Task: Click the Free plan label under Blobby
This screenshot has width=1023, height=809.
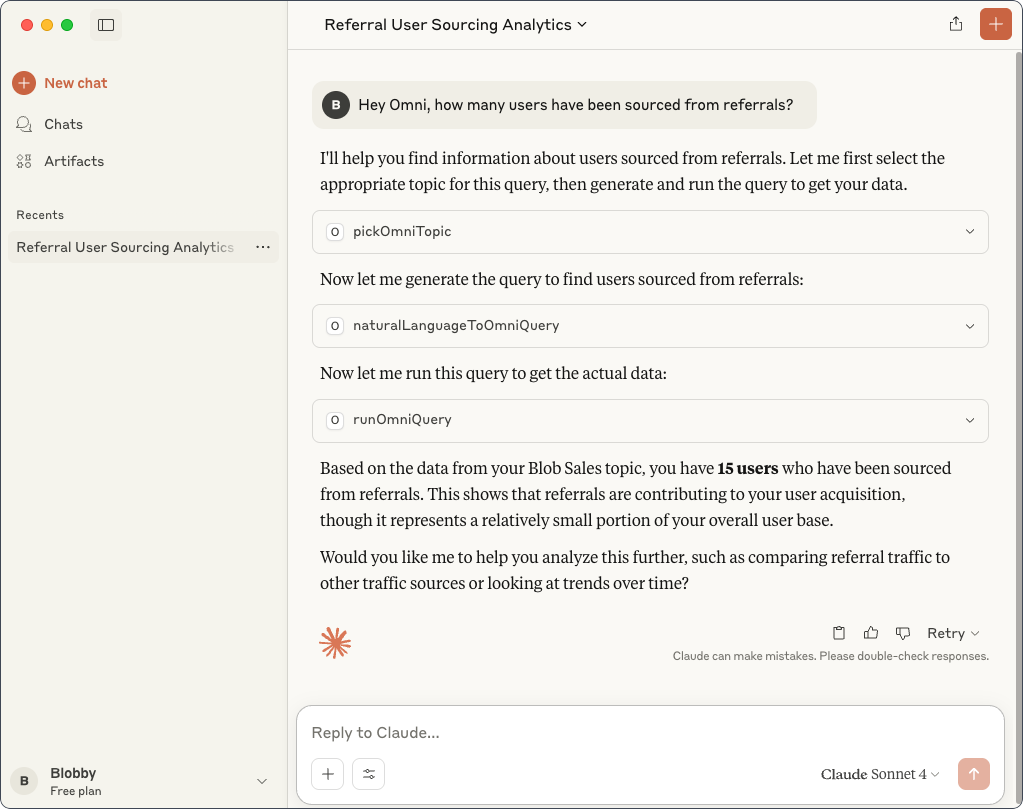Action: pos(76,791)
